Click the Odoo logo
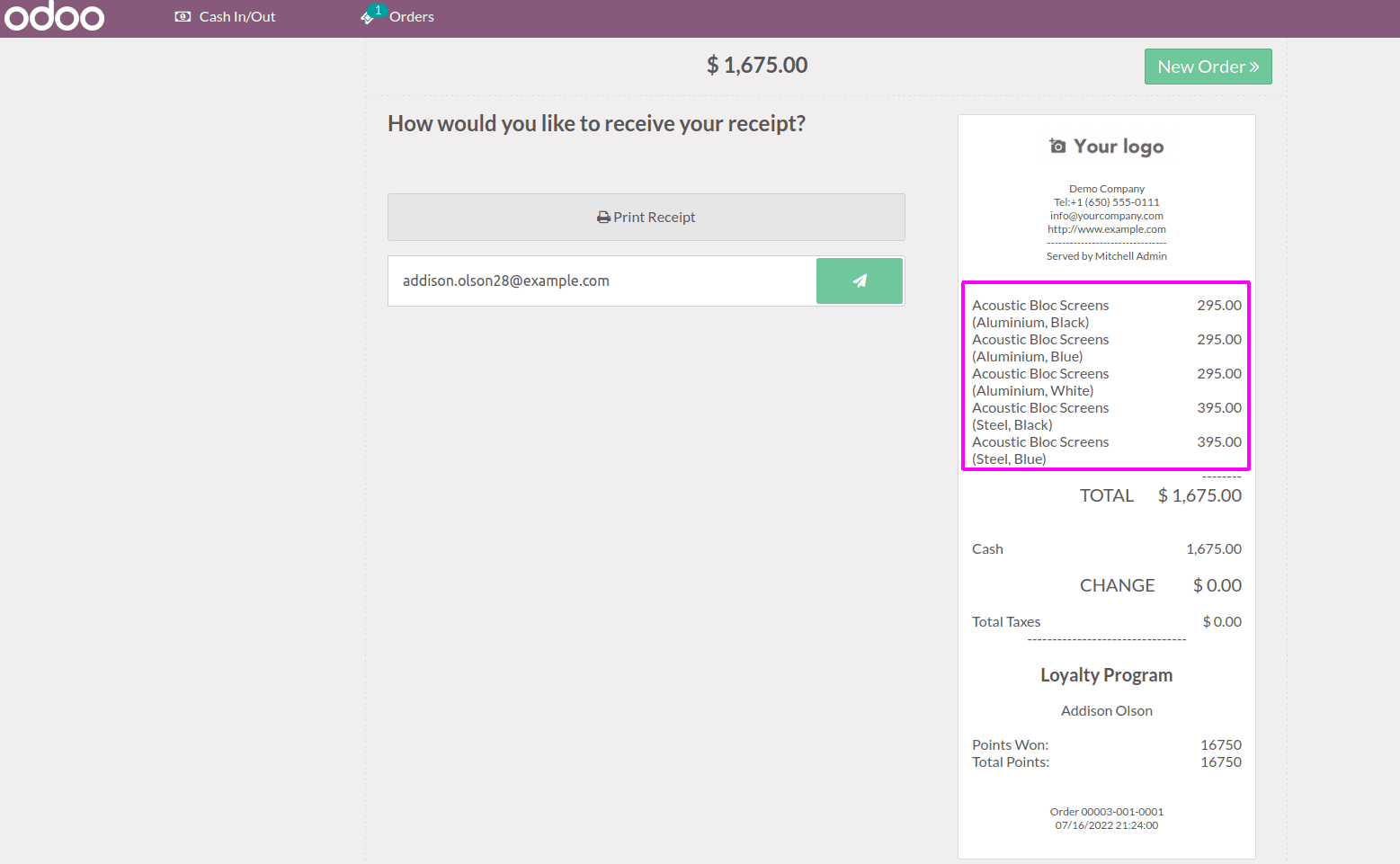Viewport: 1400px width, 864px height. point(54,16)
